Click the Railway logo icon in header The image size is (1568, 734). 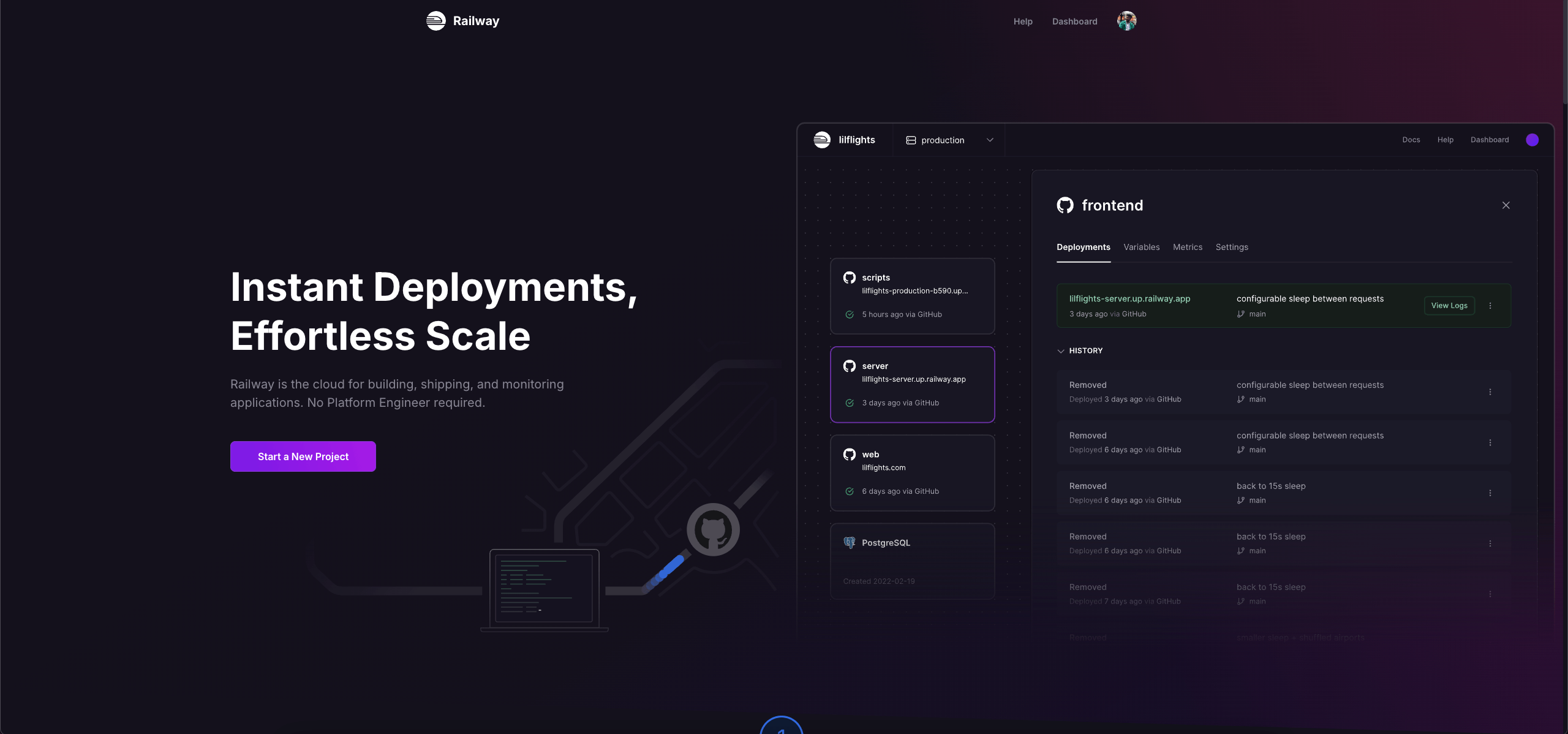coord(435,21)
